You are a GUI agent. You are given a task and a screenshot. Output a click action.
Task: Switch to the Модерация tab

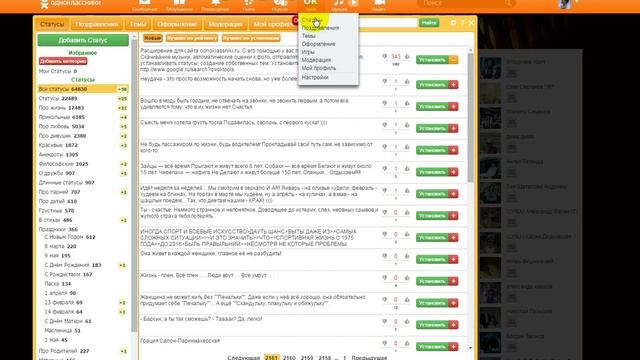225,24
